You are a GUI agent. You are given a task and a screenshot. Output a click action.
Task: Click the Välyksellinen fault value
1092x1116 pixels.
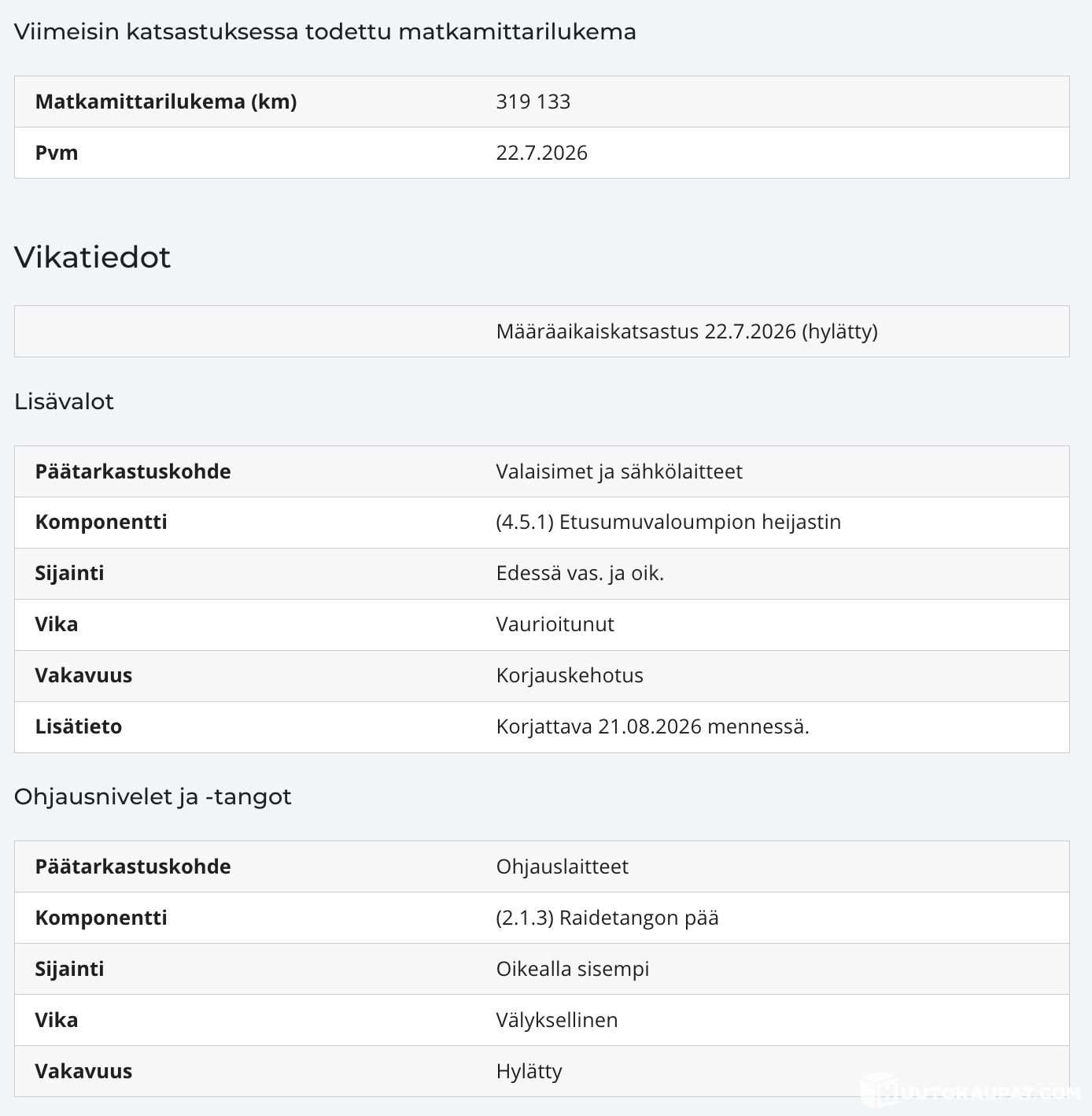(556, 1020)
